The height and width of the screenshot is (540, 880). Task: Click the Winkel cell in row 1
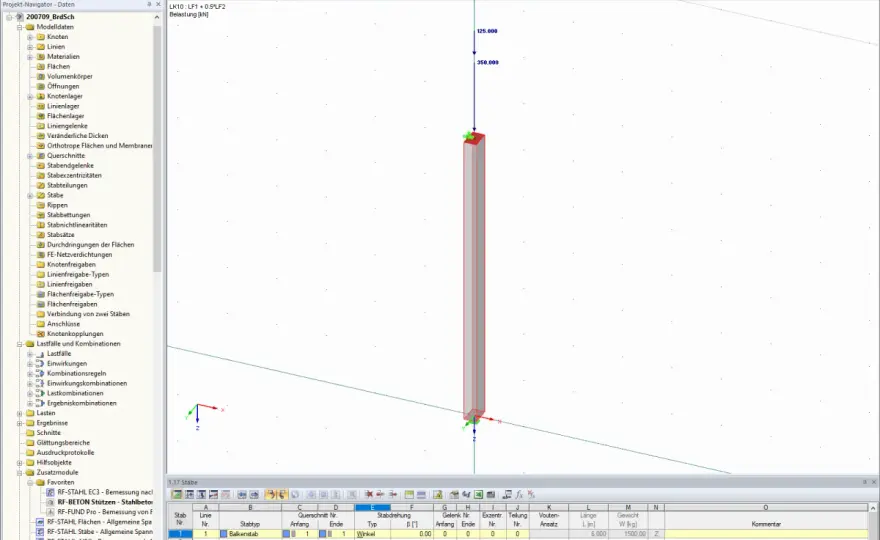click(x=372, y=534)
